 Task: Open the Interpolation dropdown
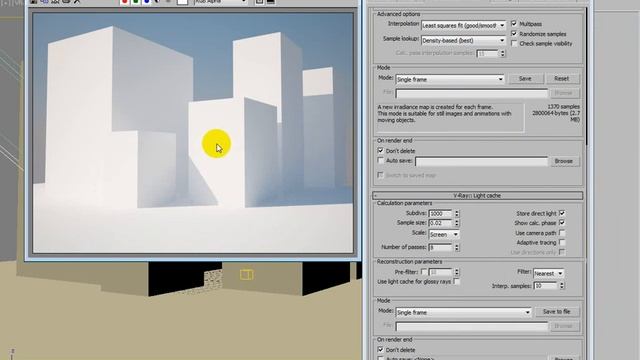pos(463,25)
